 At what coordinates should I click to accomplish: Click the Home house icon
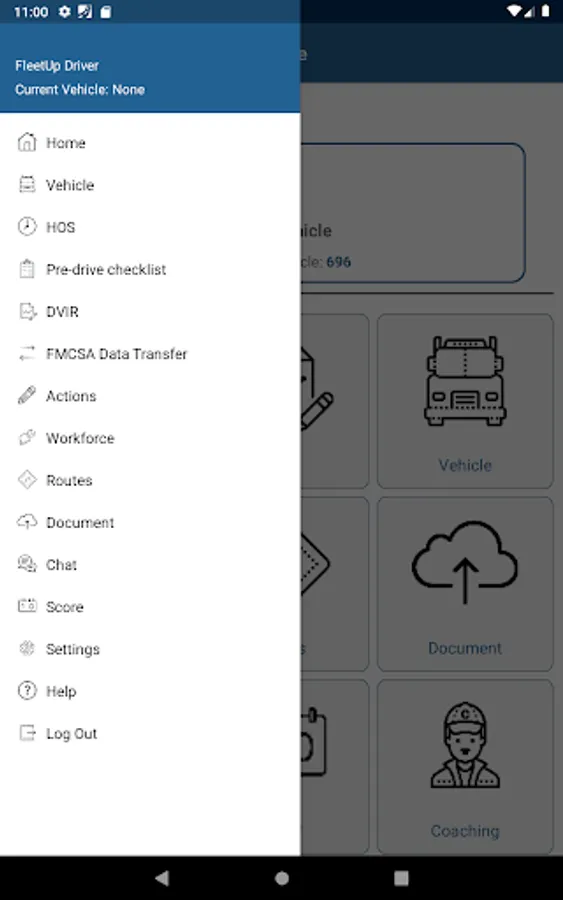(27, 142)
